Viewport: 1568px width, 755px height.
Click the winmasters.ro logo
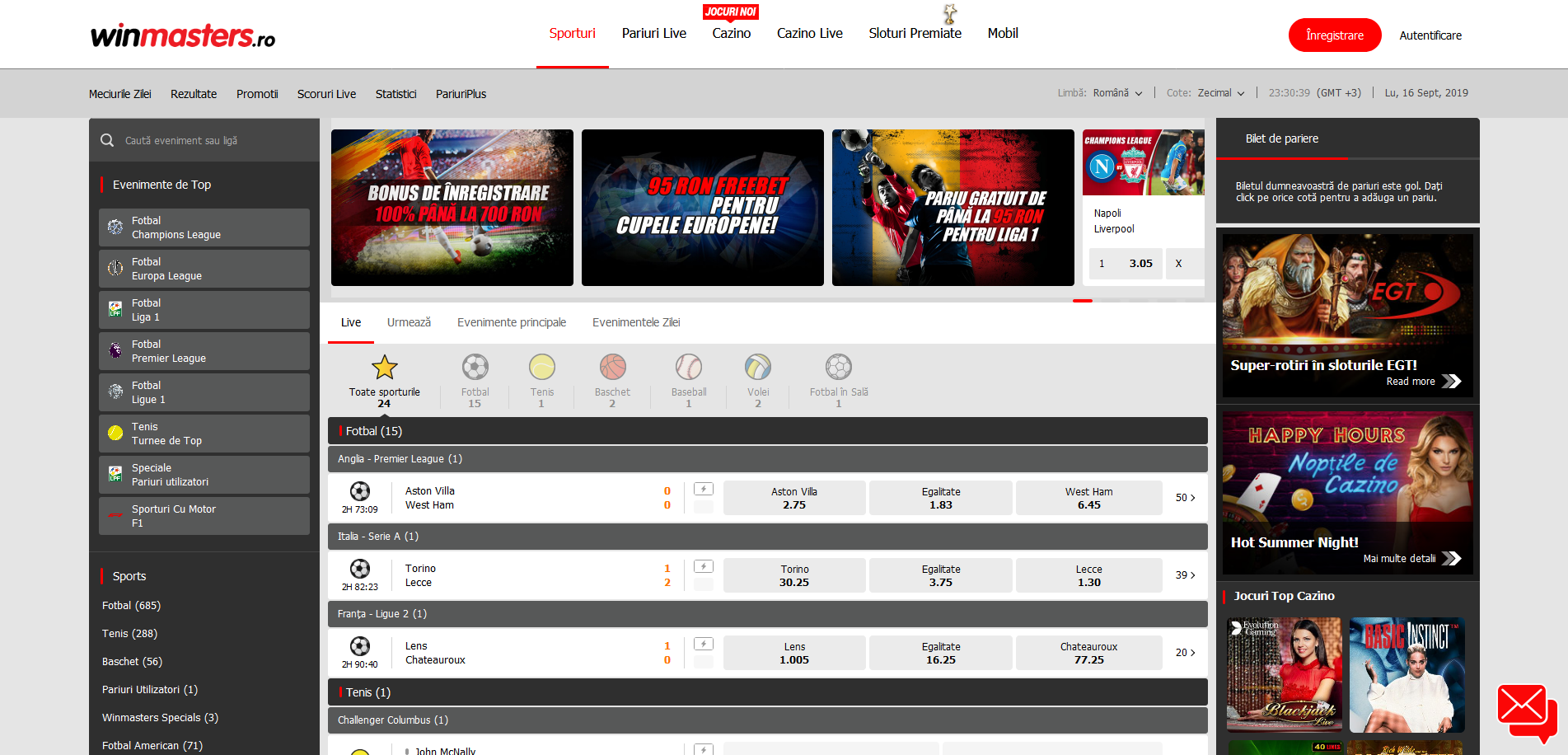tap(183, 35)
